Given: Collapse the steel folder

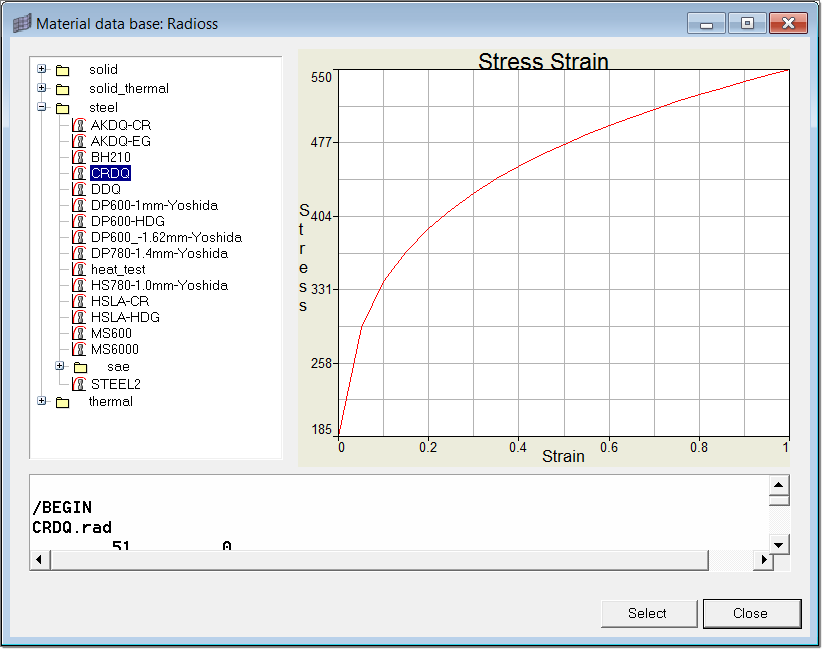Looking at the screenshot, I should pyautogui.click(x=42, y=107).
